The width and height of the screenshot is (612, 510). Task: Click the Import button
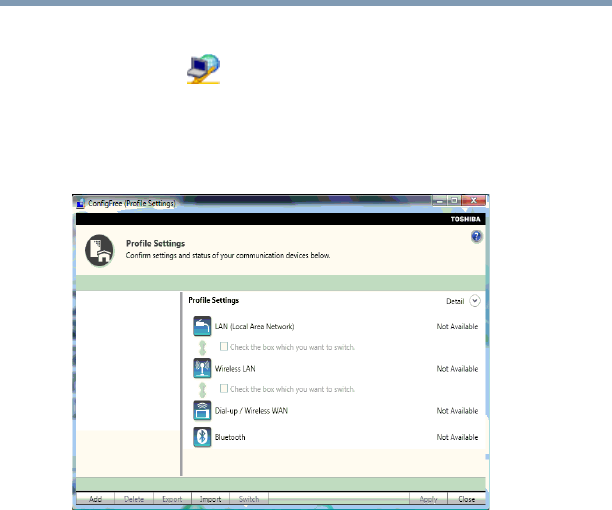pos(210,497)
